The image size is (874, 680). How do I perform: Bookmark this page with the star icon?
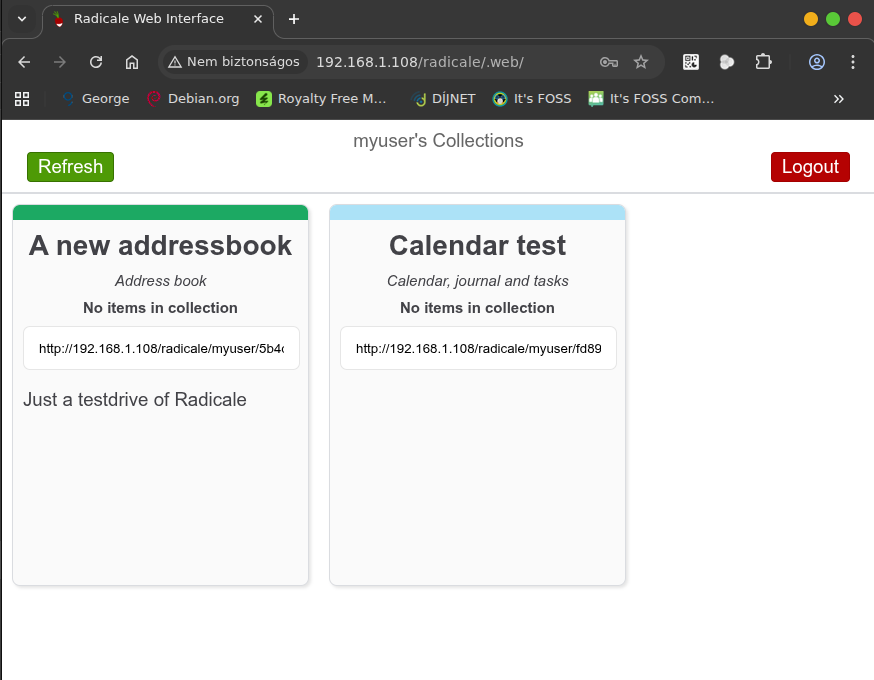641,62
